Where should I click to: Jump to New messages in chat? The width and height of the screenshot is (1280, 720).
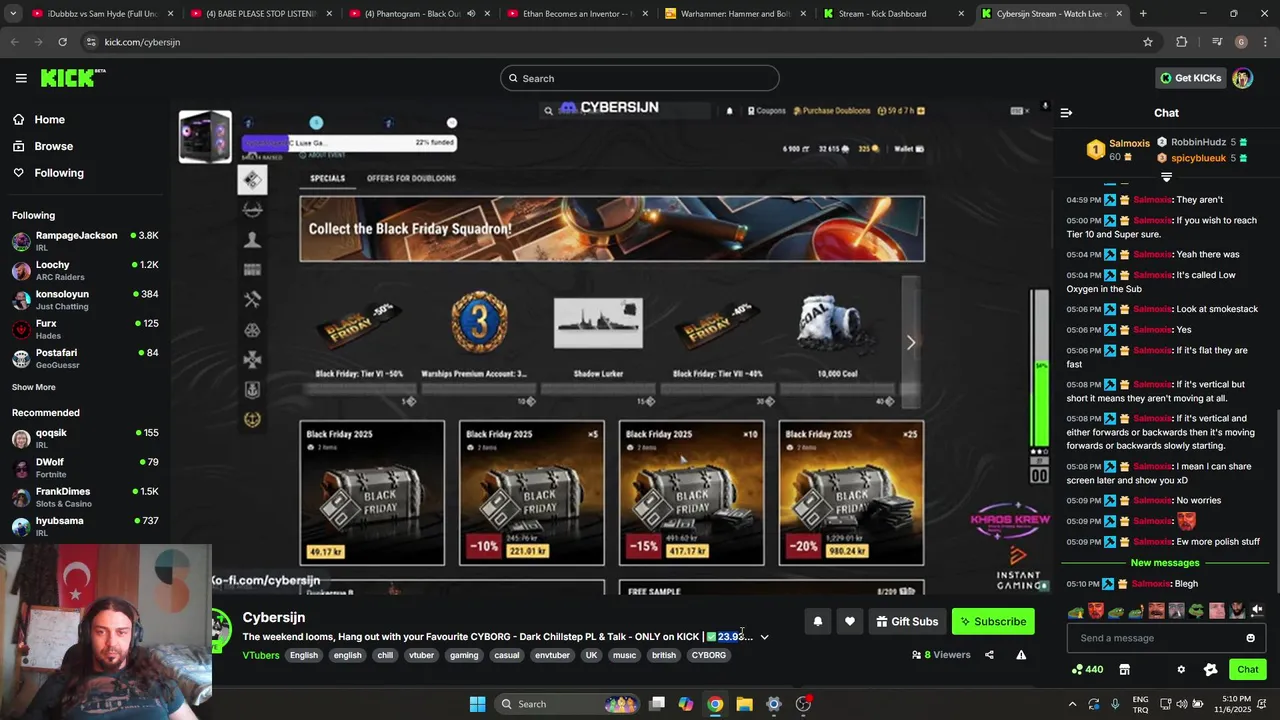(1164, 563)
